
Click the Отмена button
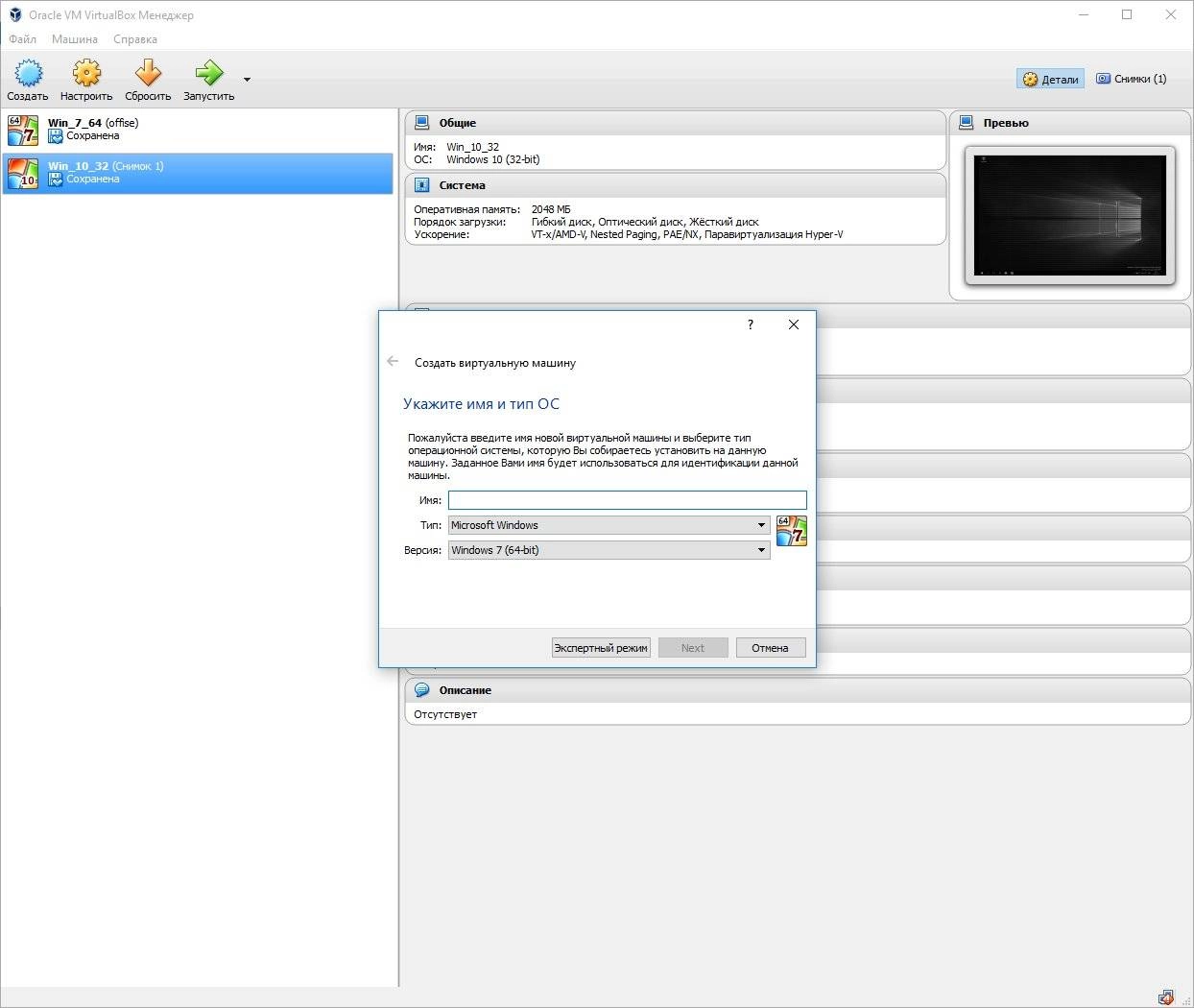[x=771, y=648]
